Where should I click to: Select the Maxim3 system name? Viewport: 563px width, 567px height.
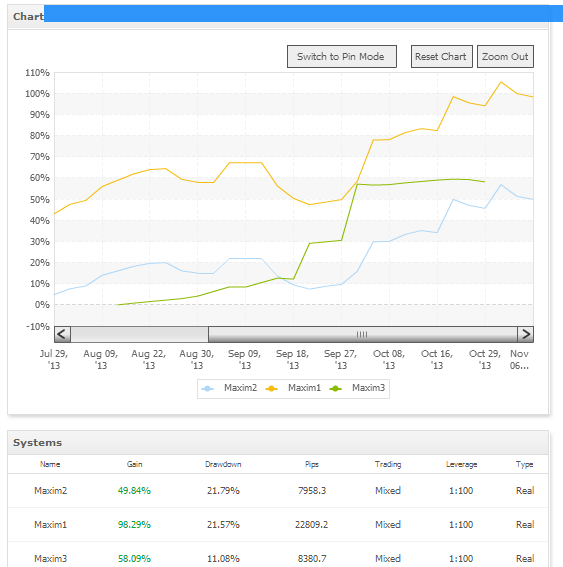pos(51,559)
